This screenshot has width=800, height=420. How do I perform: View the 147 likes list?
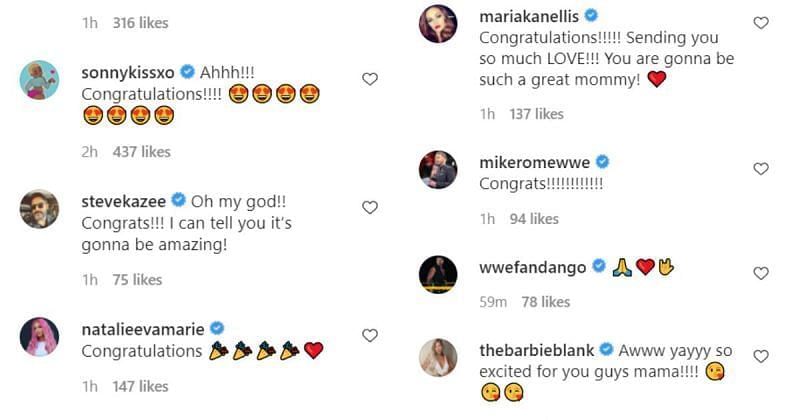(140, 386)
